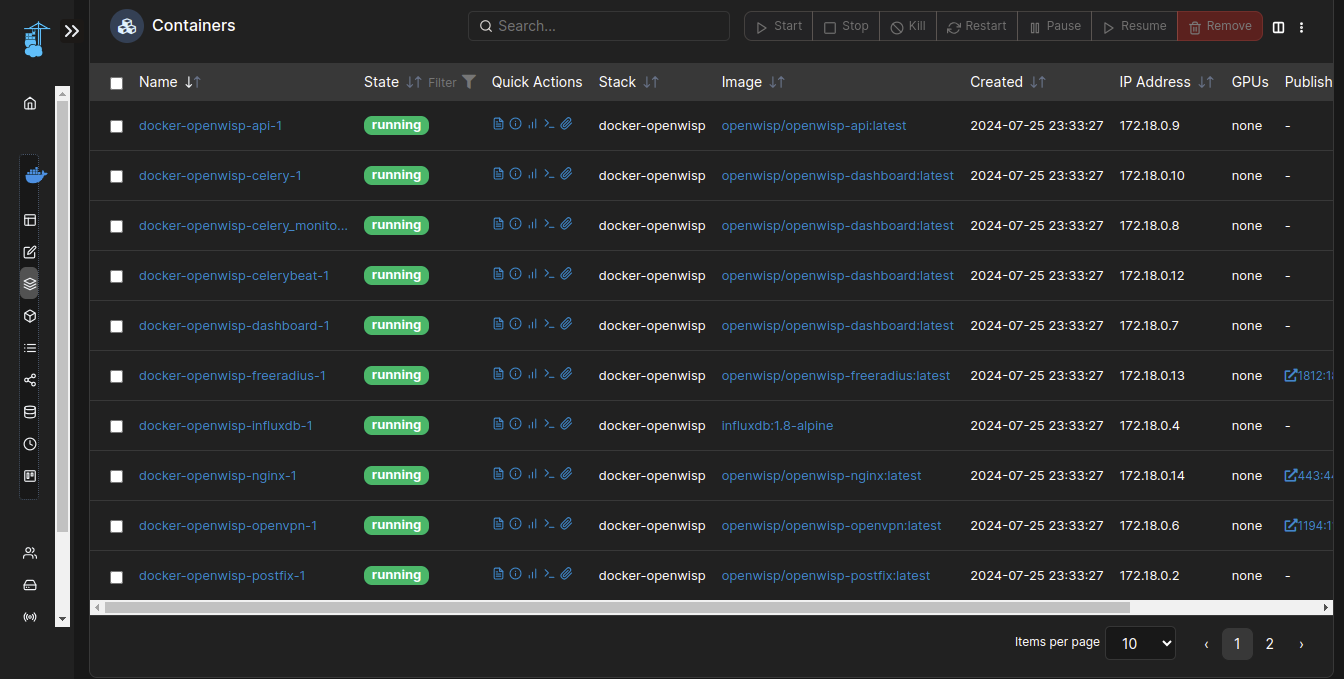Screen dimensions: 1344x679
Task: Open Volumes database icon in sidebar
Action: [x=30, y=412]
